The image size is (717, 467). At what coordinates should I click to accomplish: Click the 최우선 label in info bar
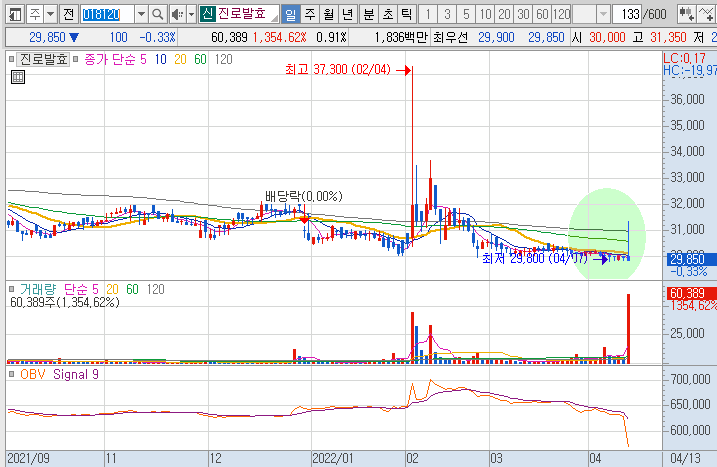(x=450, y=37)
